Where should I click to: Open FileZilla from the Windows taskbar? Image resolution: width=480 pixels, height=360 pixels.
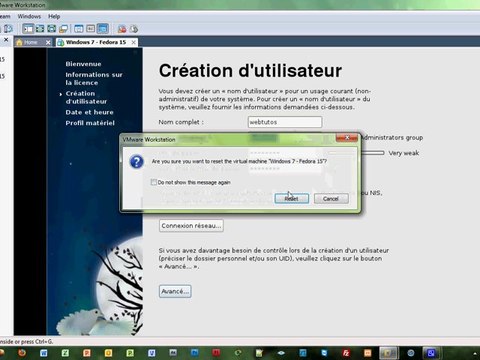pyautogui.click(x=346, y=353)
